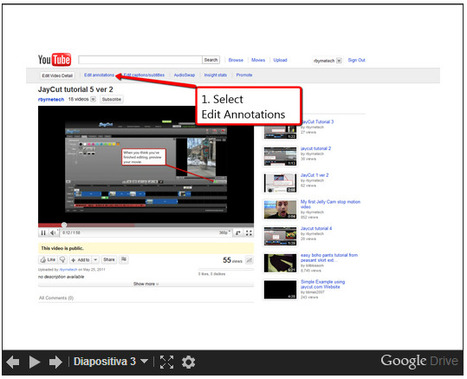Click the Subscribe button
Screen dimensions: 467x379
click(x=112, y=99)
